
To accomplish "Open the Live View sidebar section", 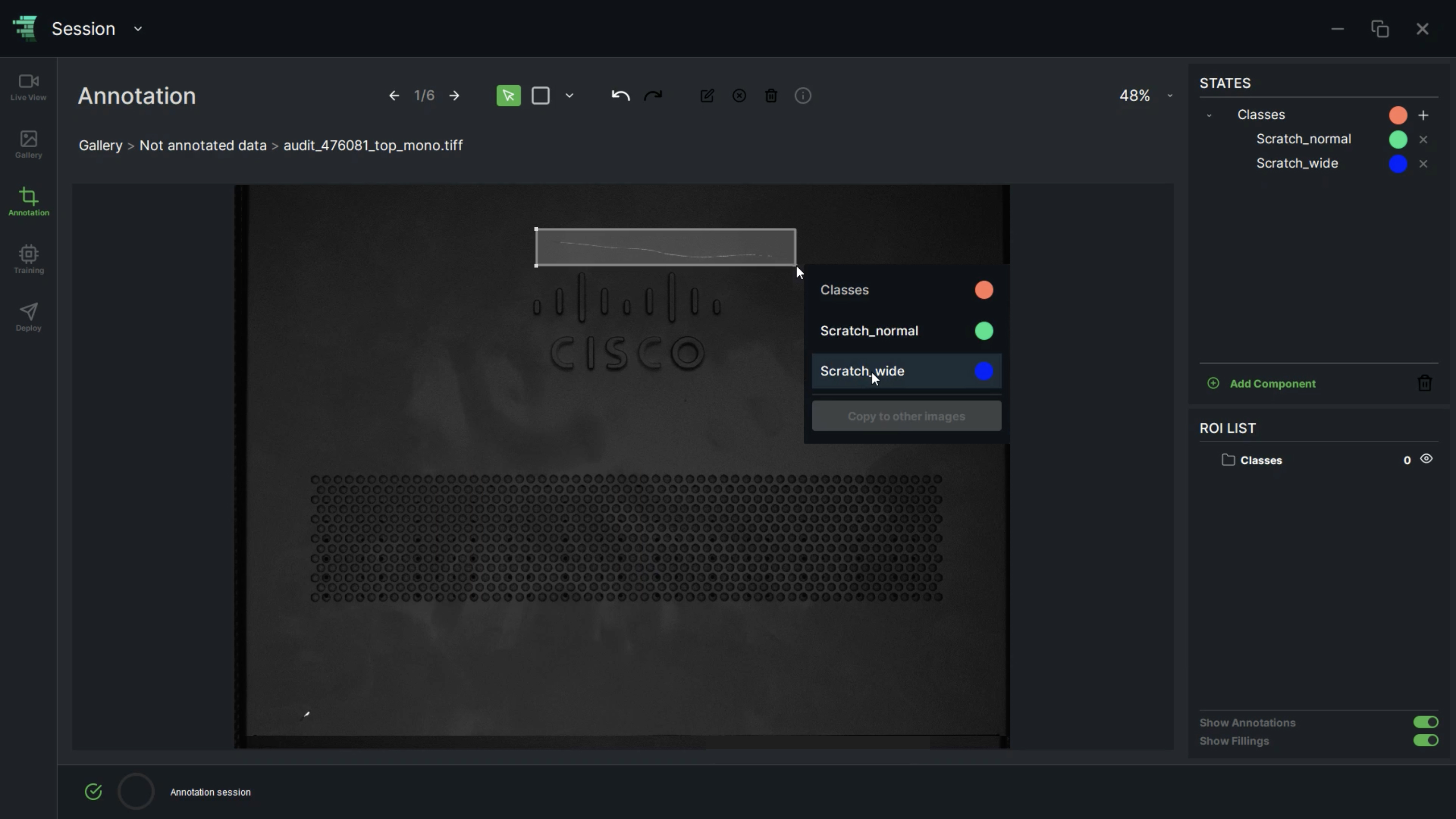I will (28, 88).
